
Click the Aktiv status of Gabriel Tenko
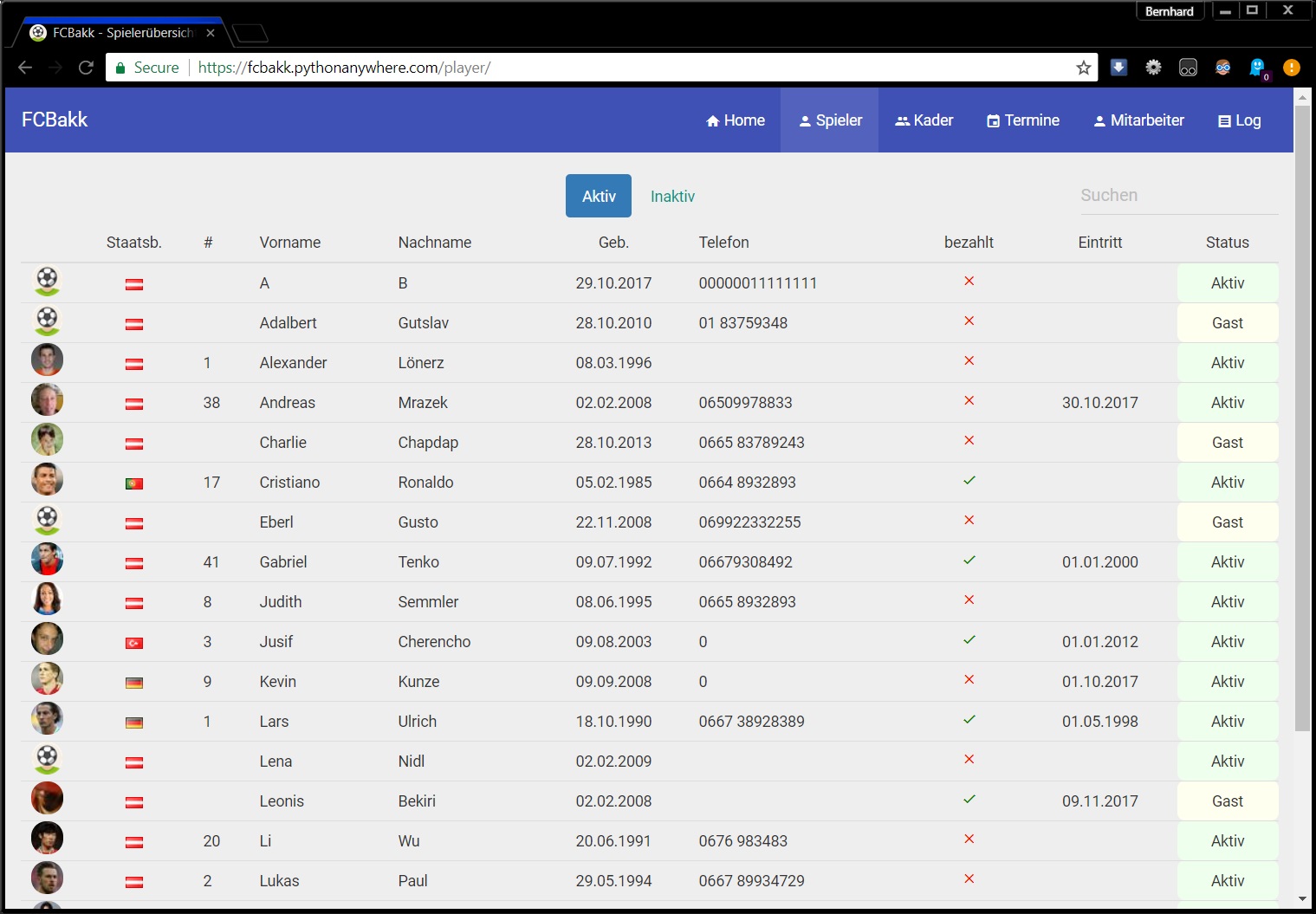click(x=1227, y=562)
